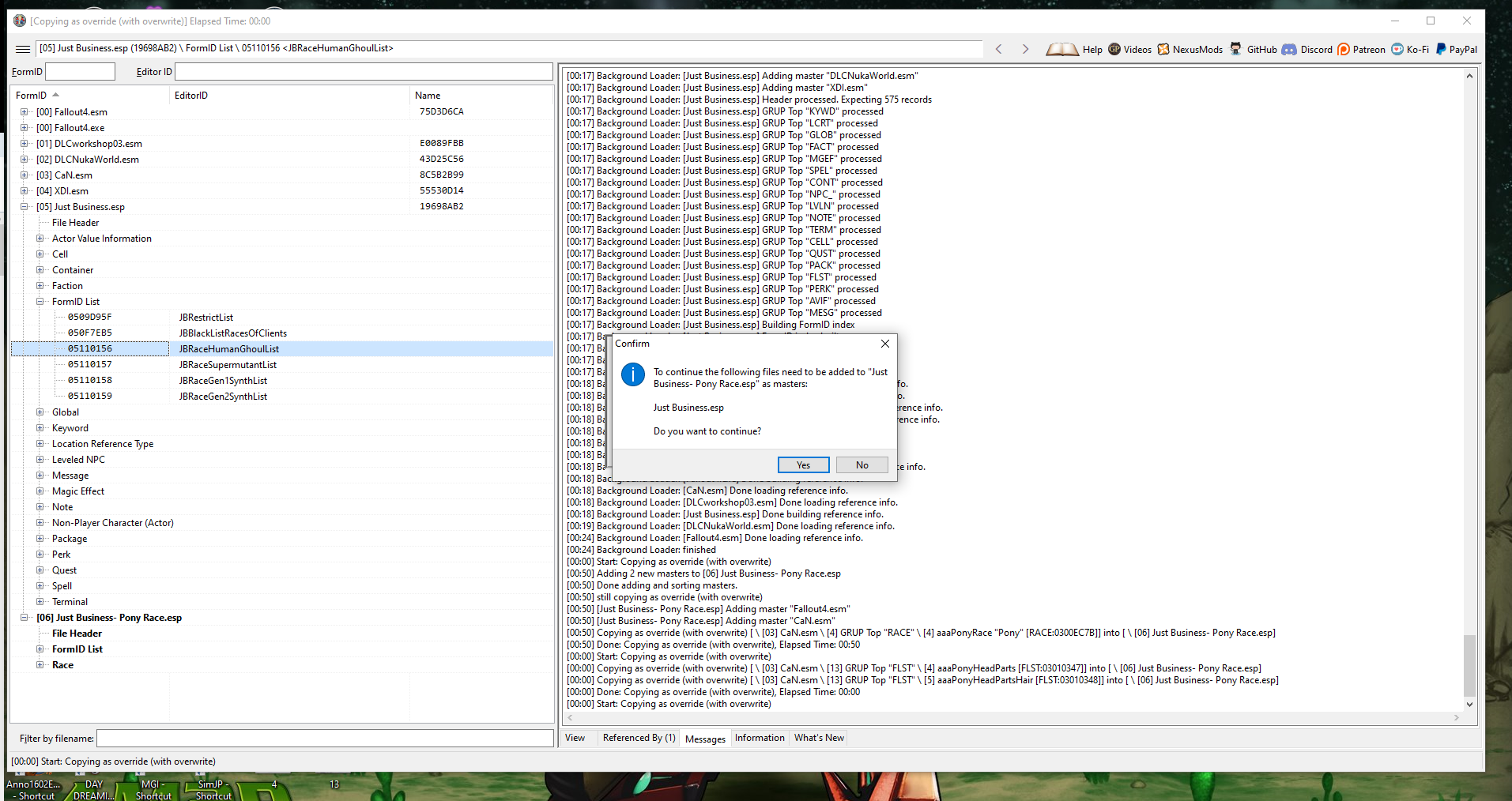
Task: Open the DAY DREAMI desktop shortcut
Action: [x=94, y=790]
